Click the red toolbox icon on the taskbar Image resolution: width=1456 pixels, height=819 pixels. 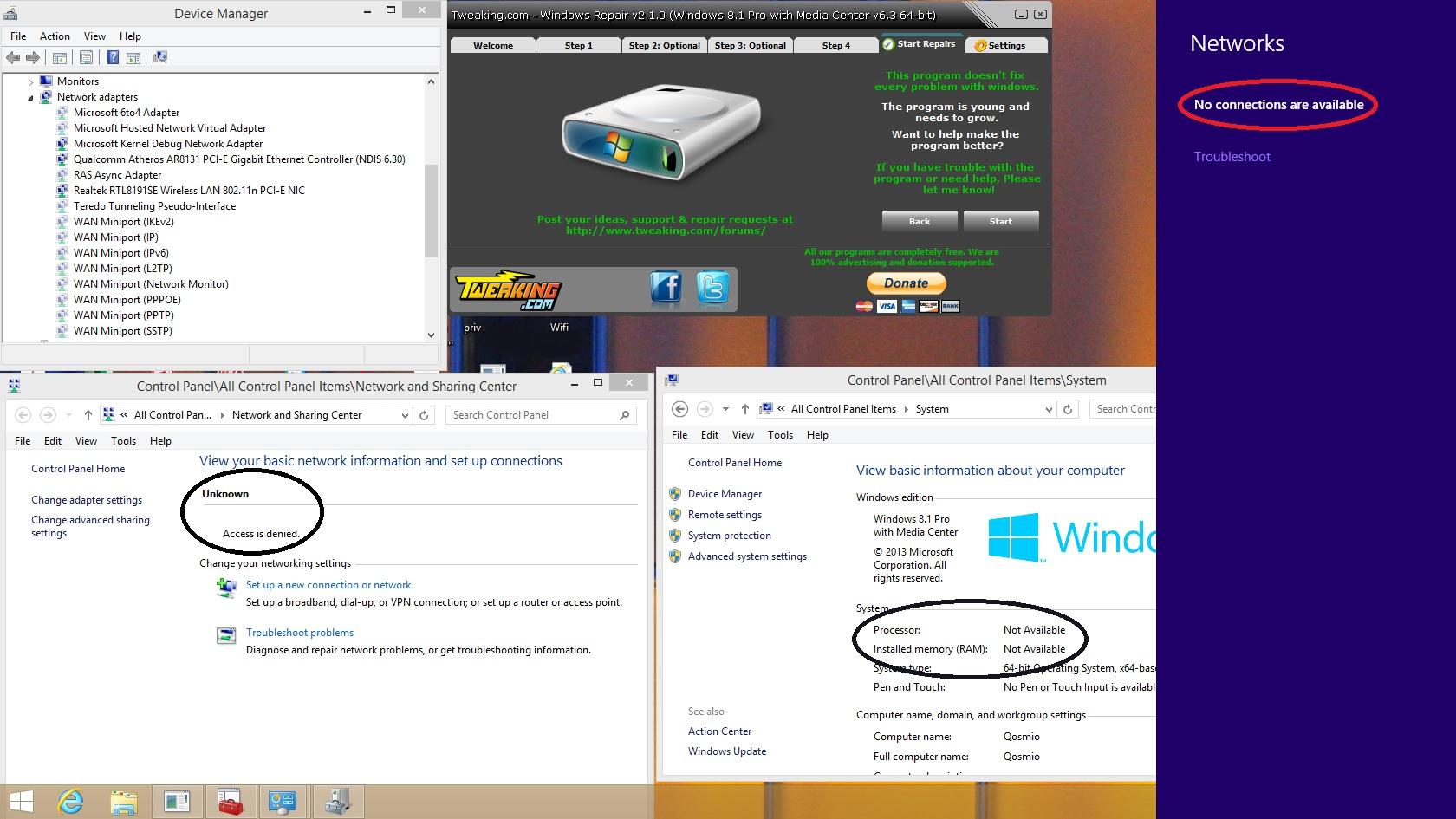(230, 802)
